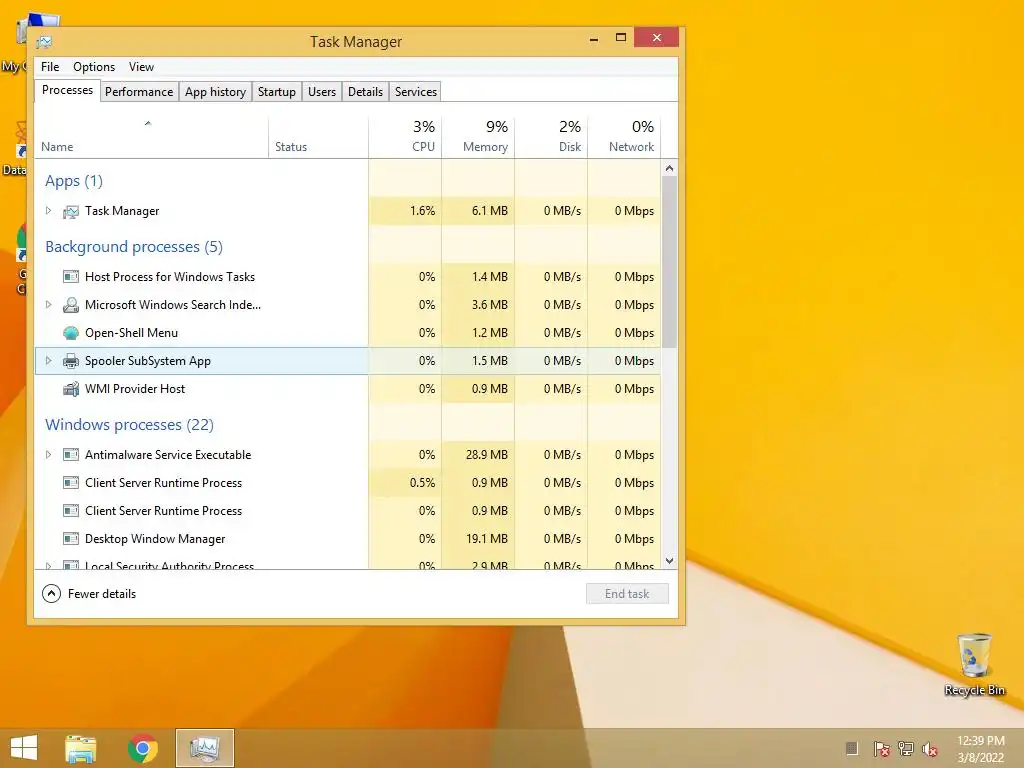Click the scrollbar up arrow
The image size is (1024, 768).
pyautogui.click(x=669, y=168)
